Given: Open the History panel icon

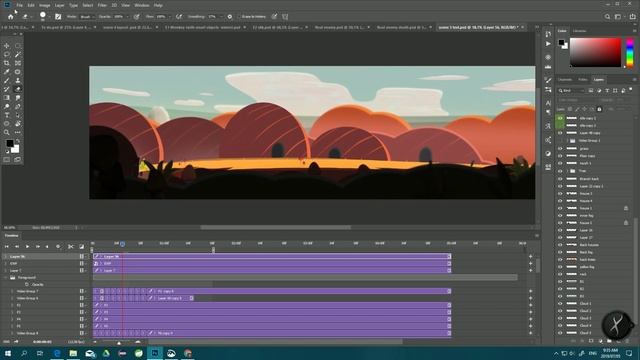Looking at the screenshot, I should point(548,34).
